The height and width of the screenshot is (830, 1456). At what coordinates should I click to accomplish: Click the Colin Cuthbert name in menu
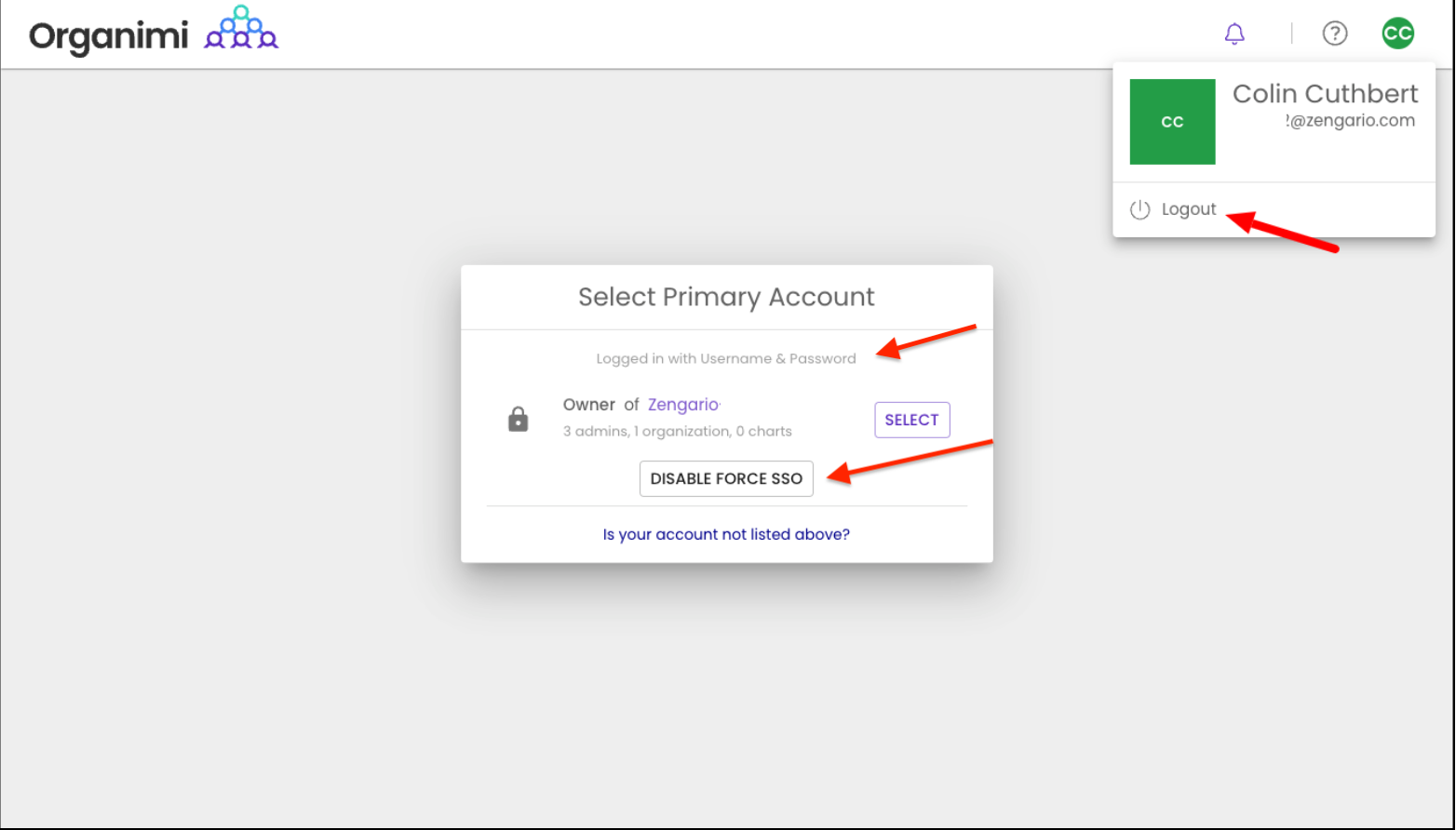(x=1325, y=93)
